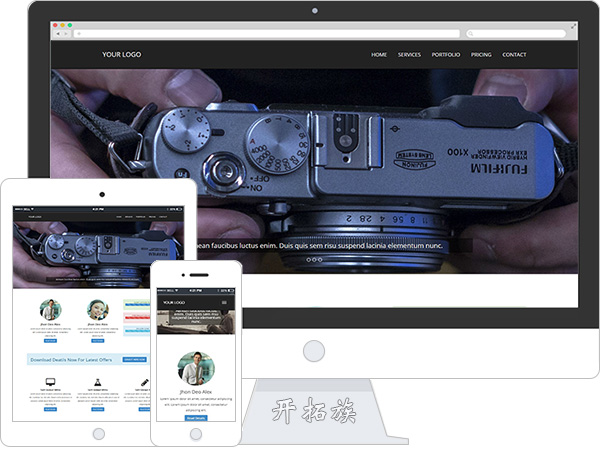Tap the flask icon on tablet services
This screenshot has width=600, height=450.
(98, 382)
